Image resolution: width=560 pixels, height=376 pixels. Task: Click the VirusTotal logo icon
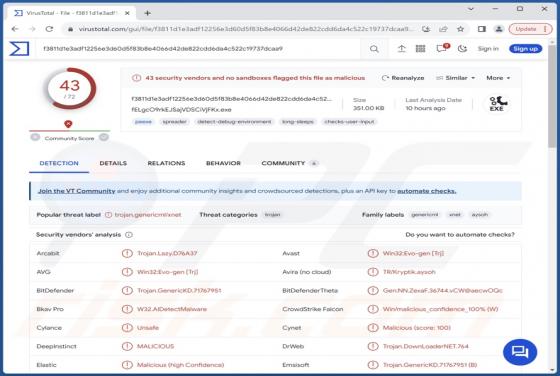pyautogui.click(x=19, y=49)
